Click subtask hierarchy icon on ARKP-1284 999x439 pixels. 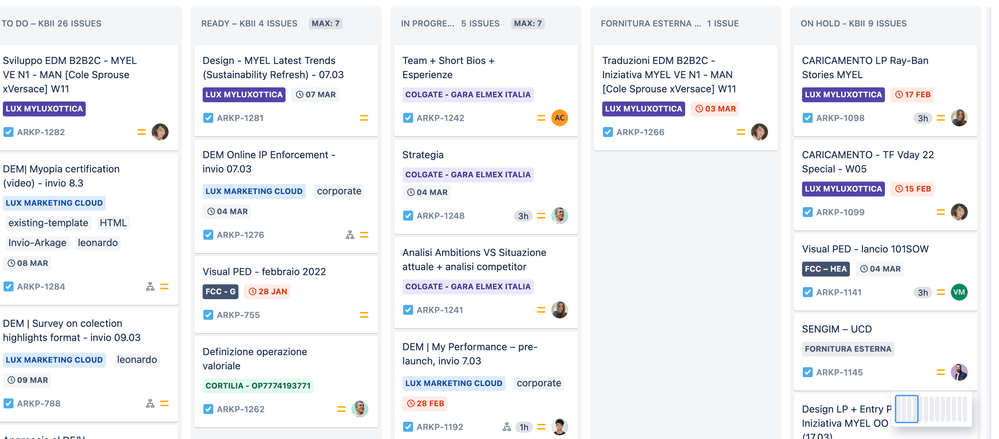point(150,287)
